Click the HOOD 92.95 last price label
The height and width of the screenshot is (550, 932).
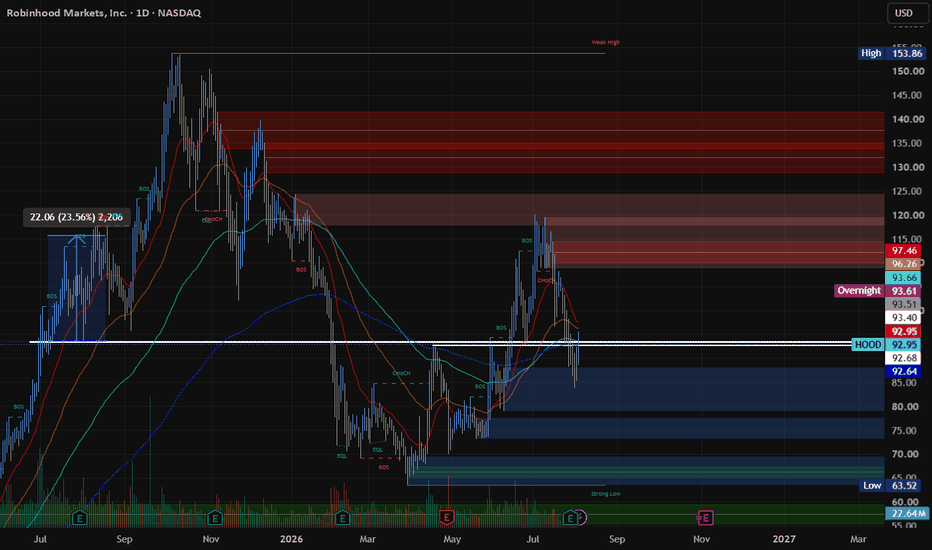click(x=888, y=345)
